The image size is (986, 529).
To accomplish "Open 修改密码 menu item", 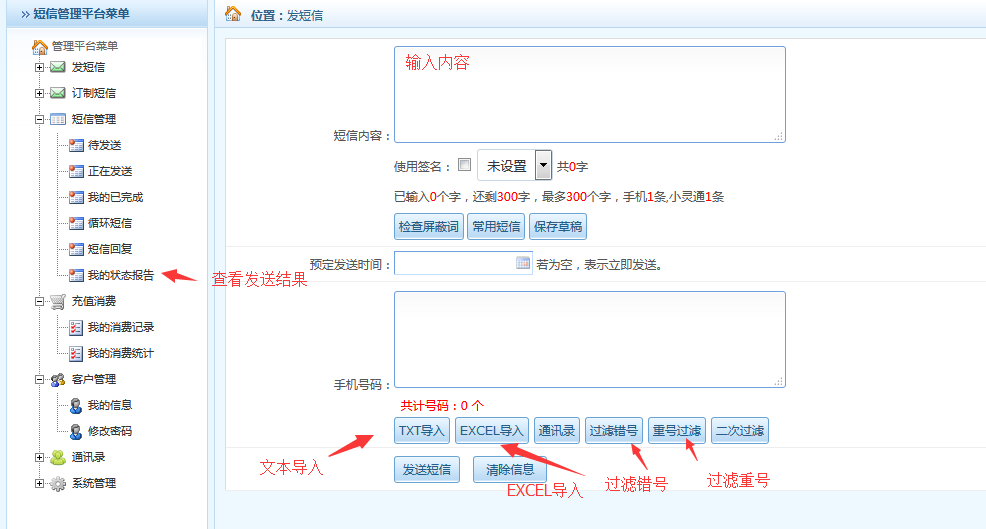I will 110,432.
